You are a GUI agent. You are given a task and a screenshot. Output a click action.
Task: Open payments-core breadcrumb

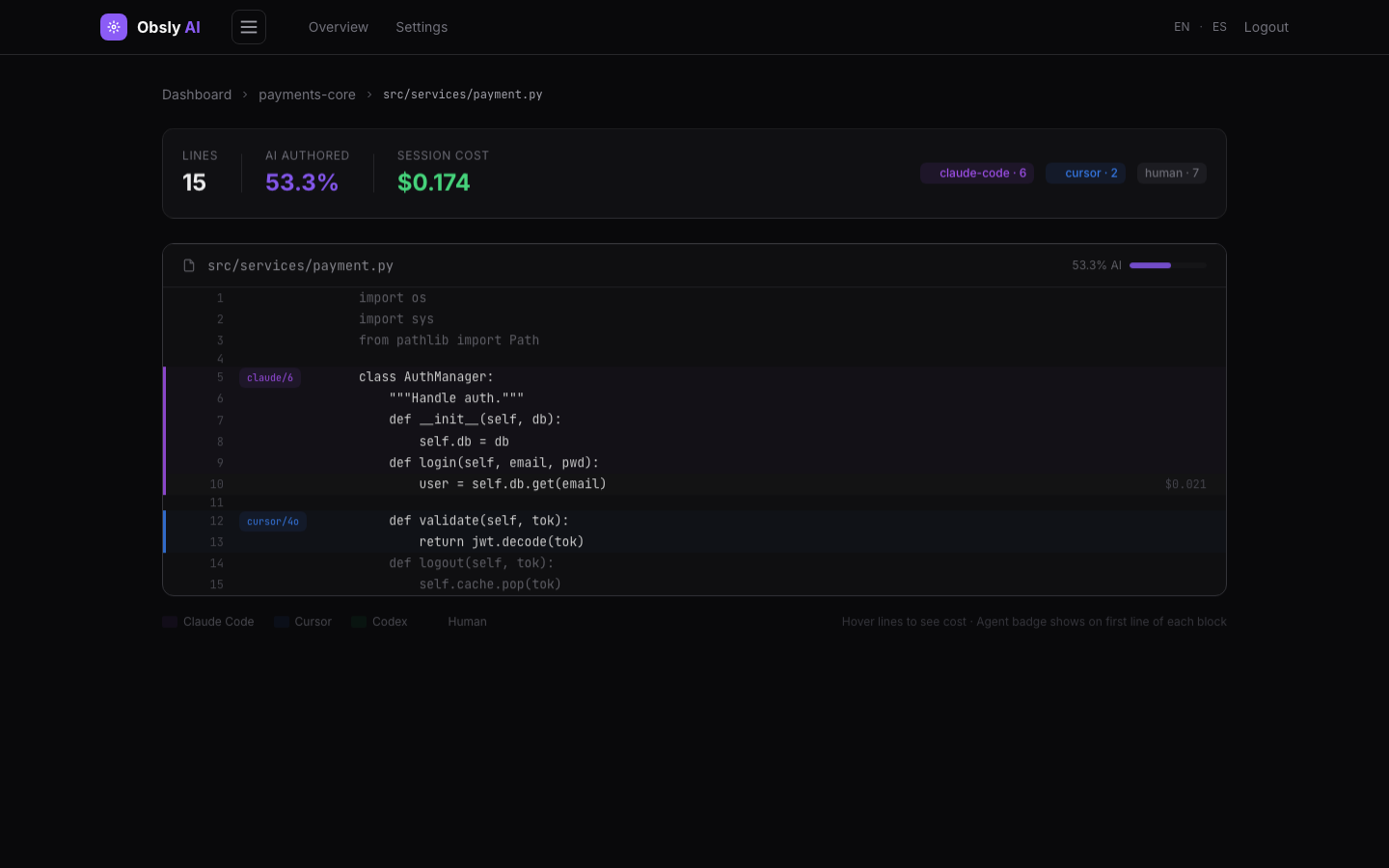(x=307, y=95)
